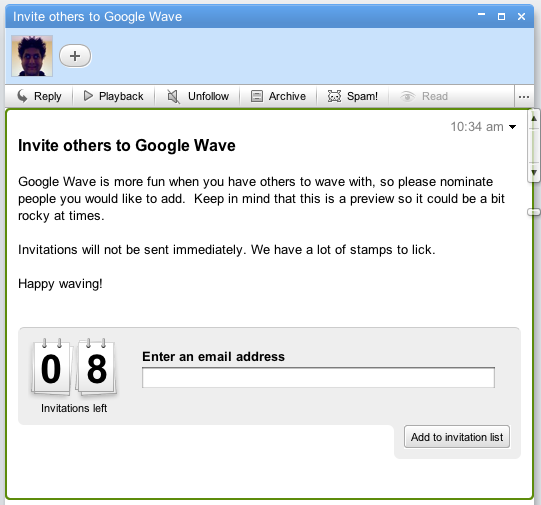Click the email address input field
This screenshot has height=505, width=541.
pos(318,377)
